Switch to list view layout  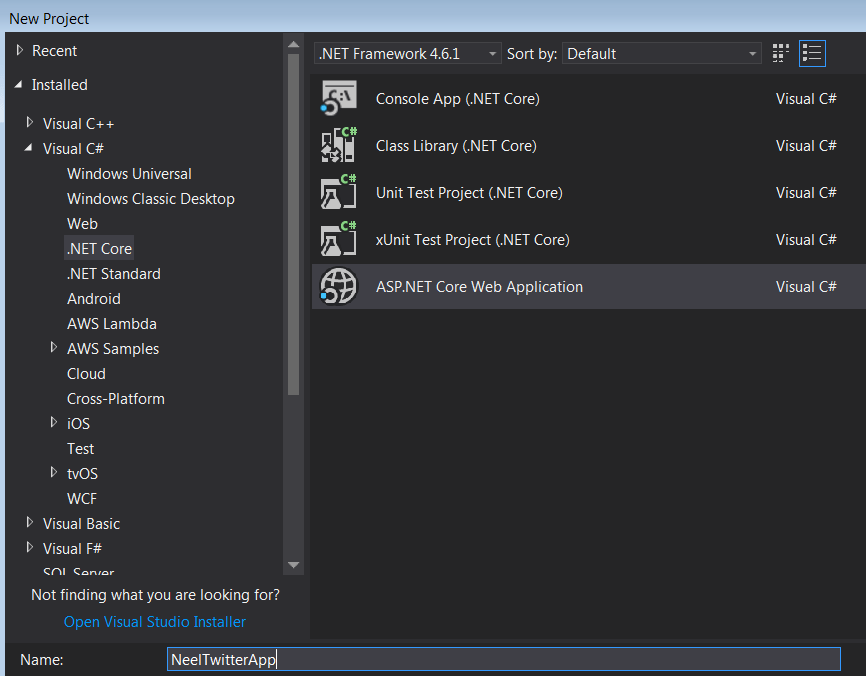coord(812,53)
